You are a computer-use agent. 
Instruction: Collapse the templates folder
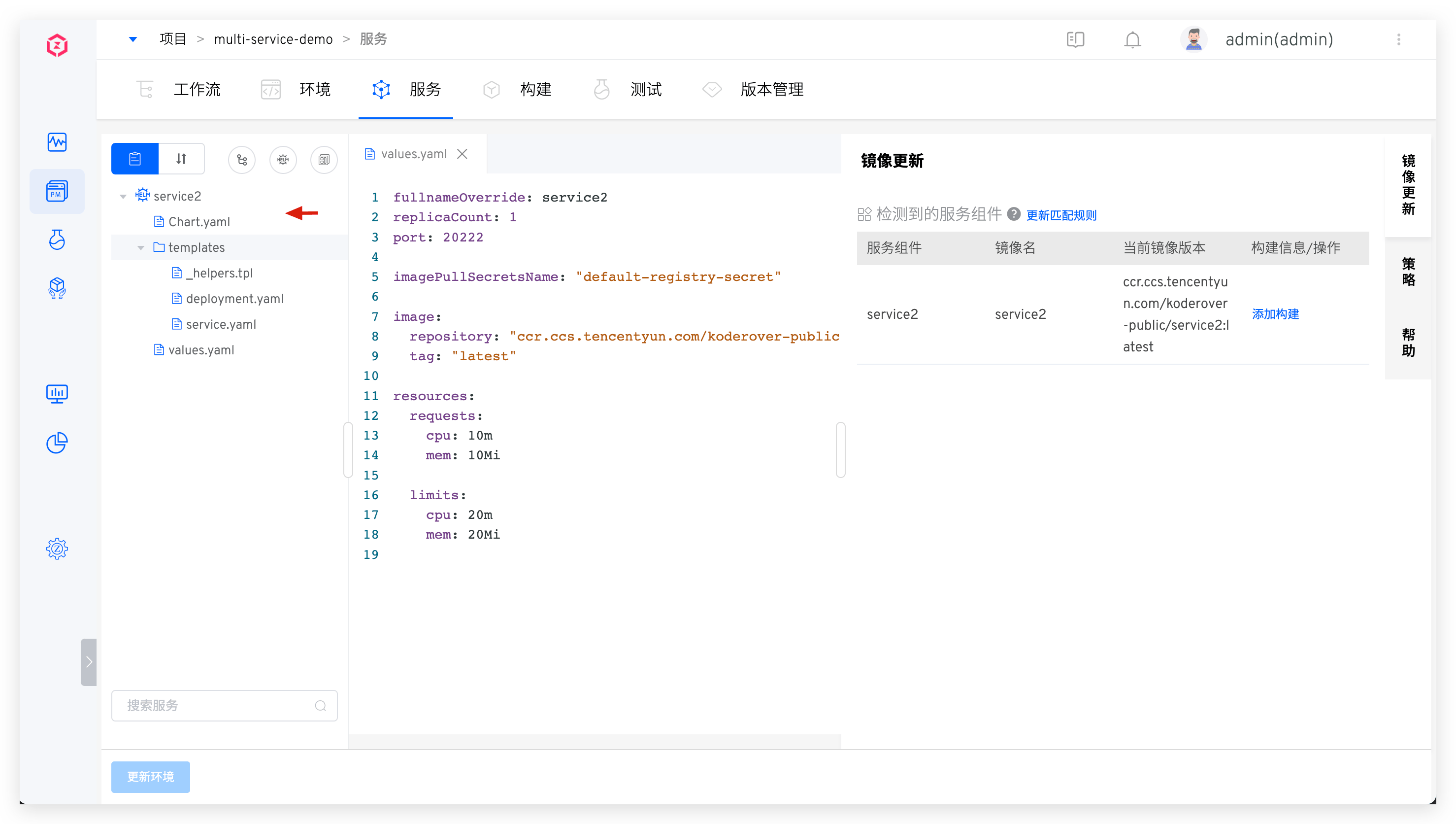point(141,247)
